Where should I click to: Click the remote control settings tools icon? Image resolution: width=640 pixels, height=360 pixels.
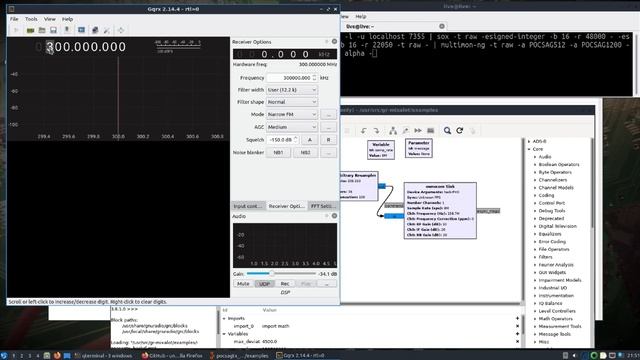(x=107, y=30)
